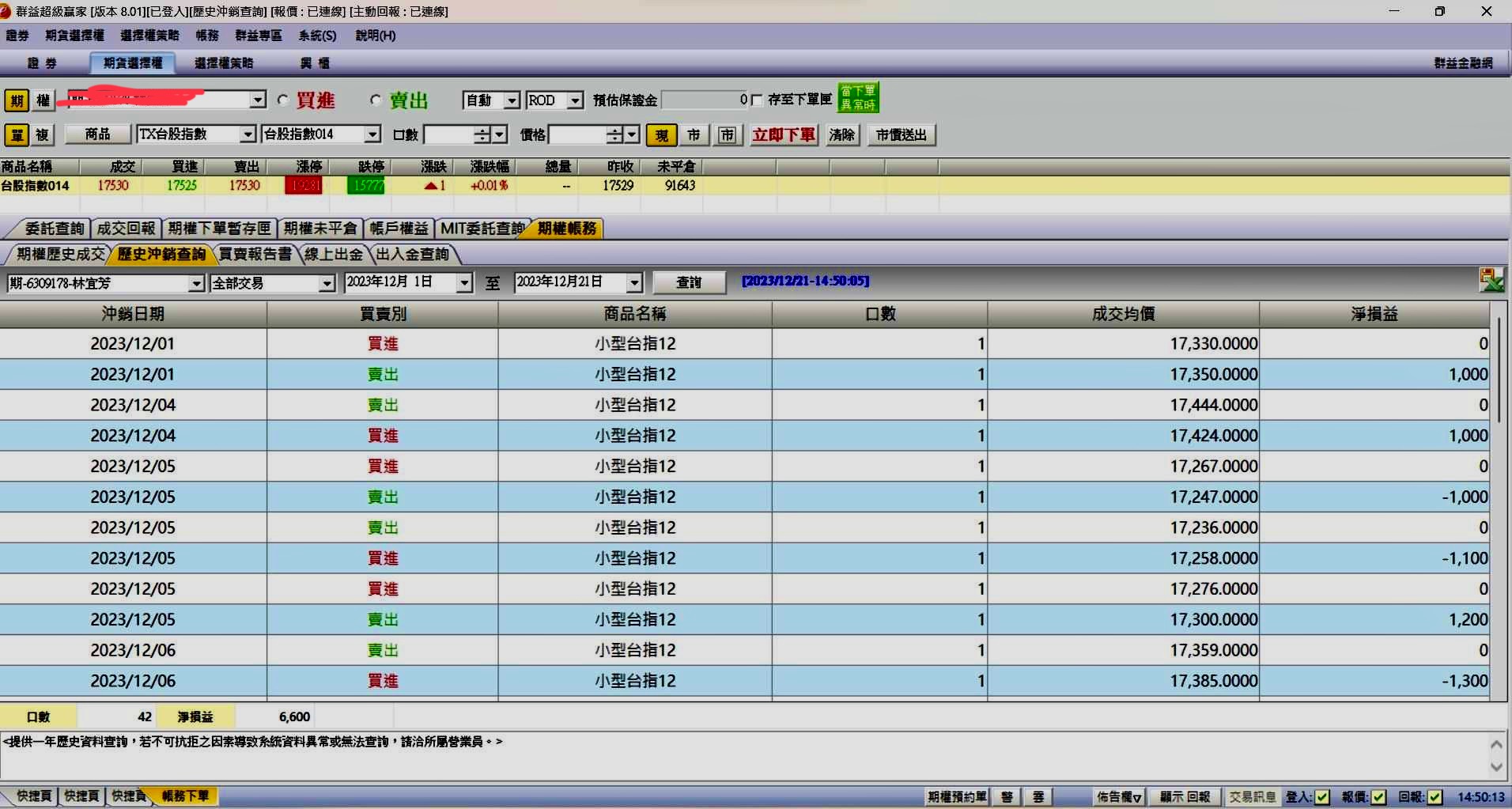Click the 口數 quantity stepper arrows
The height and width of the screenshot is (809, 1512).
(x=482, y=135)
